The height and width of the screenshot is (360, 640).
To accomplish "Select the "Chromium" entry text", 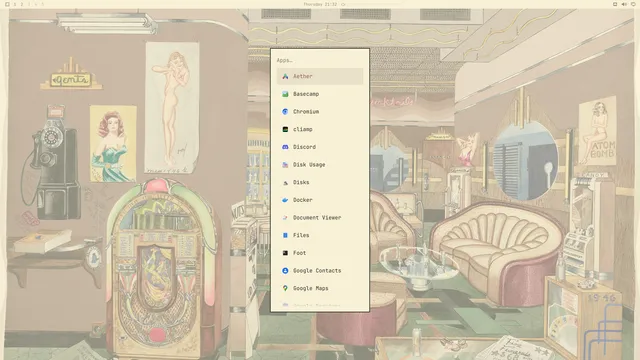I will [306, 111].
